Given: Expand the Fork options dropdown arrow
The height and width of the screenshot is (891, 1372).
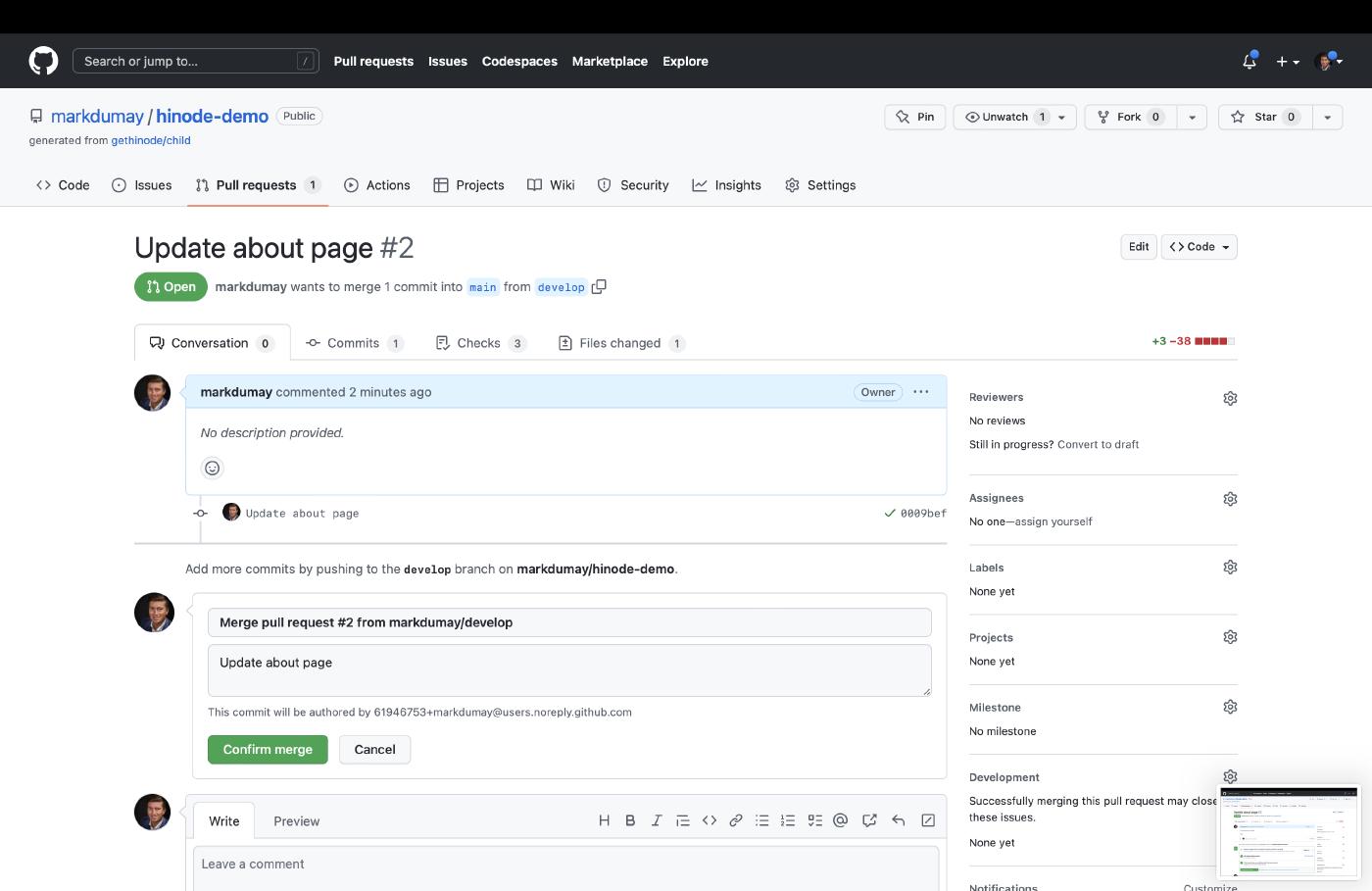Looking at the screenshot, I should coord(1192,117).
